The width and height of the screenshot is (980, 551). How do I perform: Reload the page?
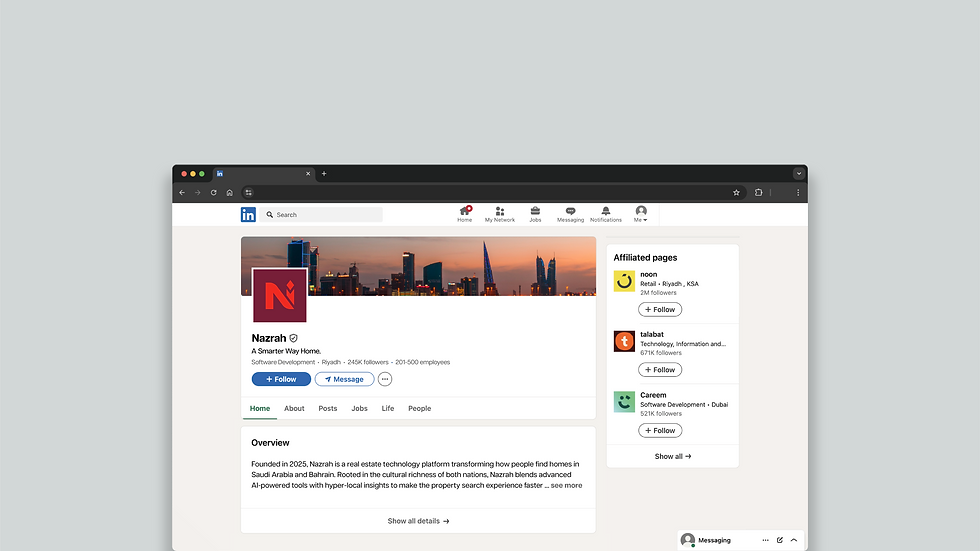(x=214, y=192)
